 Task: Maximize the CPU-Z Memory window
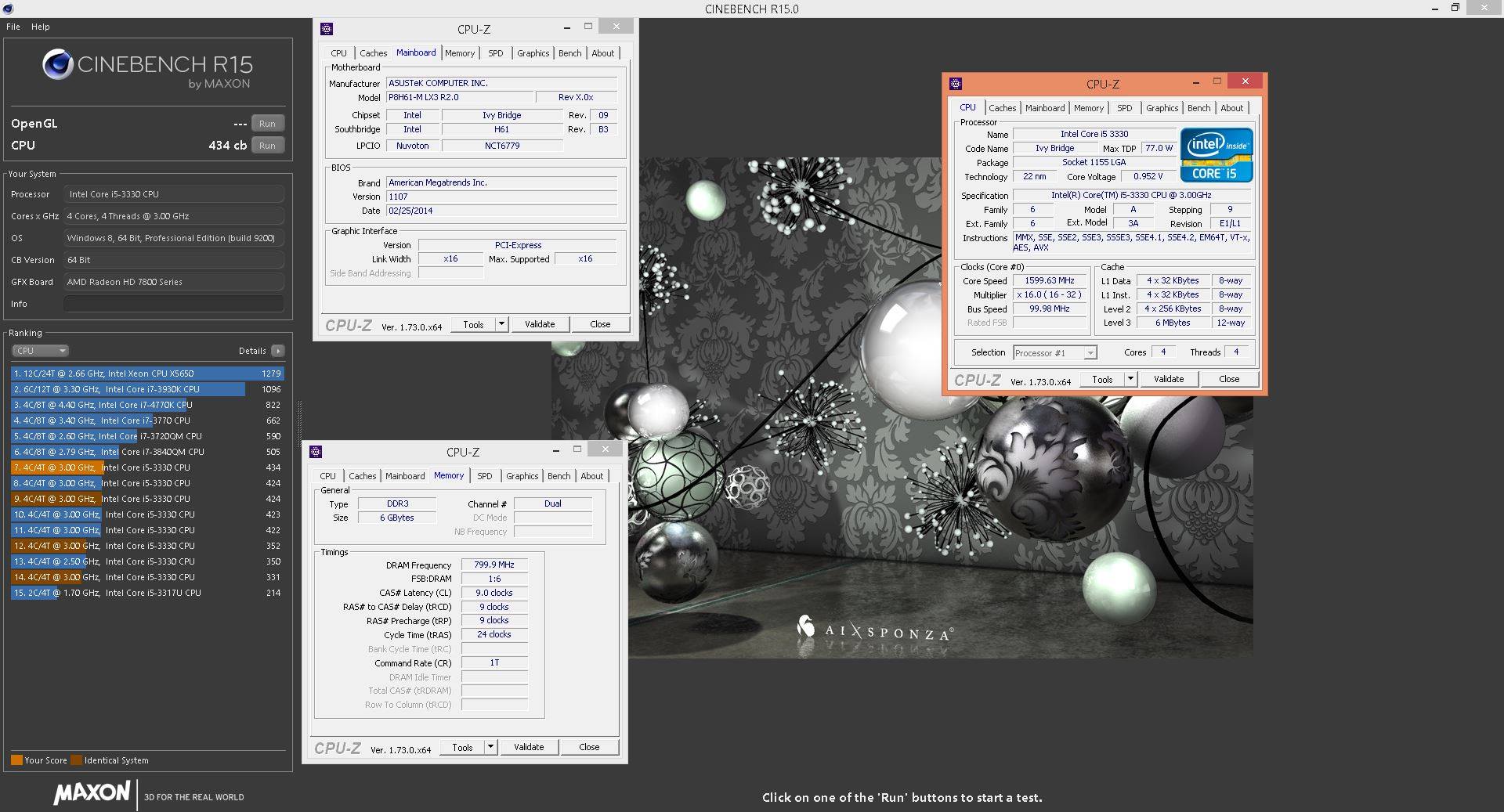[577, 449]
